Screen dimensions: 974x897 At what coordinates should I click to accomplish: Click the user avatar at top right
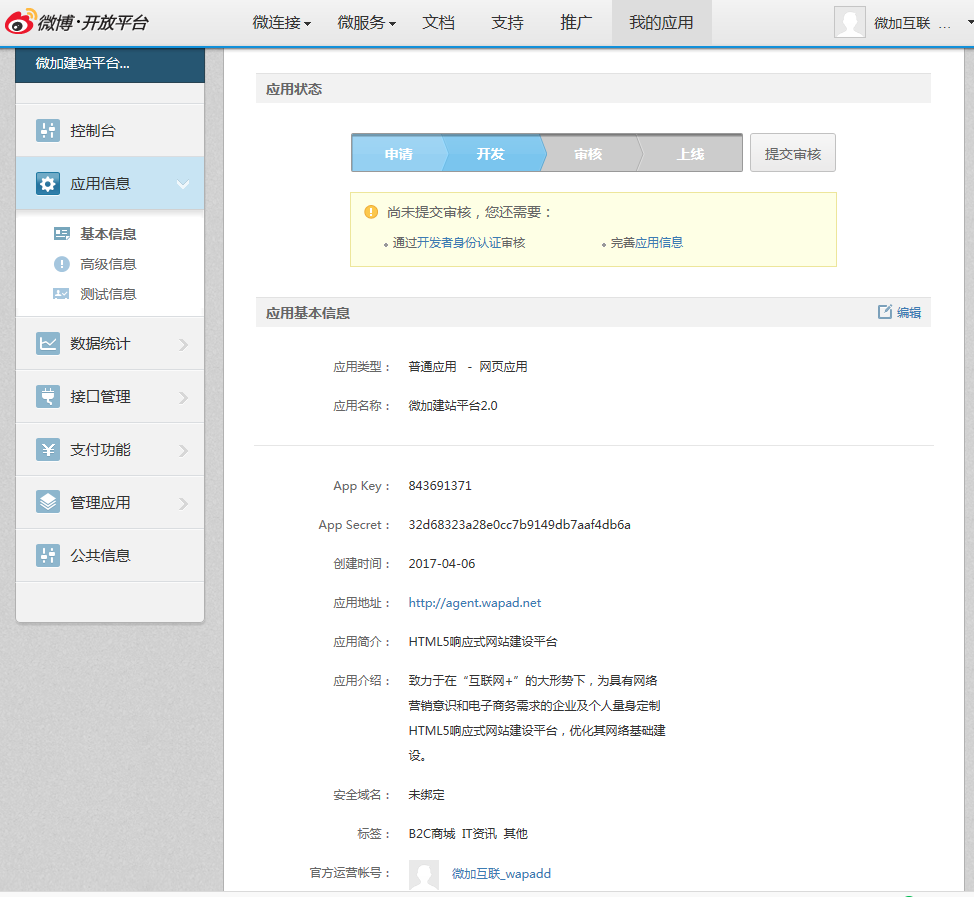click(849, 22)
